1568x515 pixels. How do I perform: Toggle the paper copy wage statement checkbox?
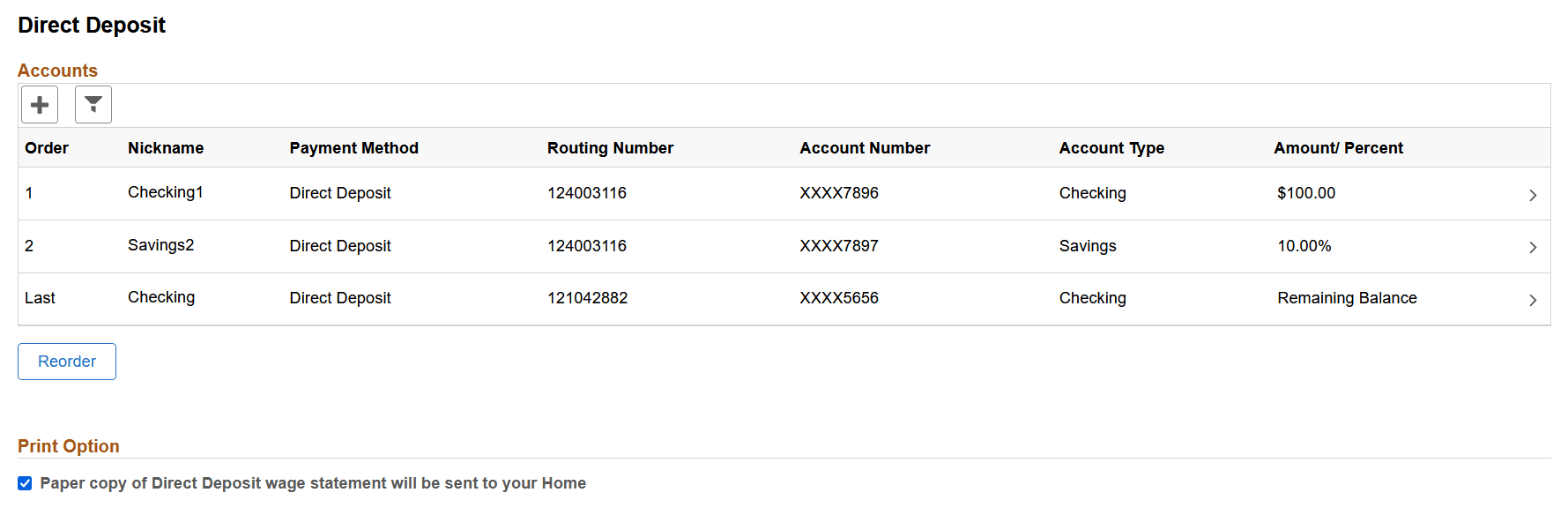tap(25, 482)
